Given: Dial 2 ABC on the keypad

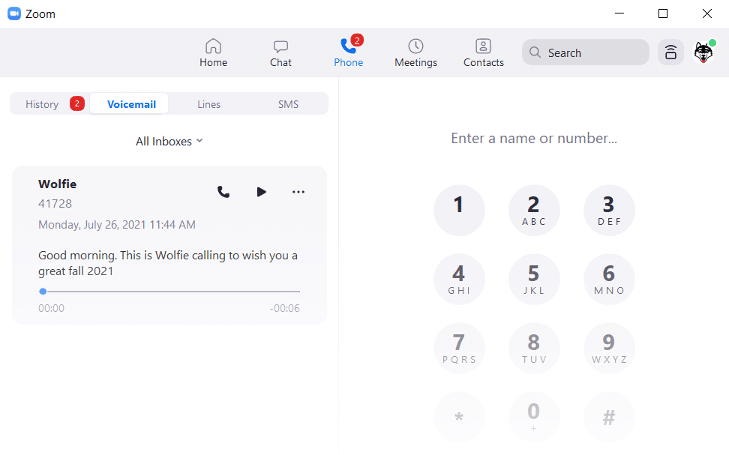Looking at the screenshot, I should point(534,210).
